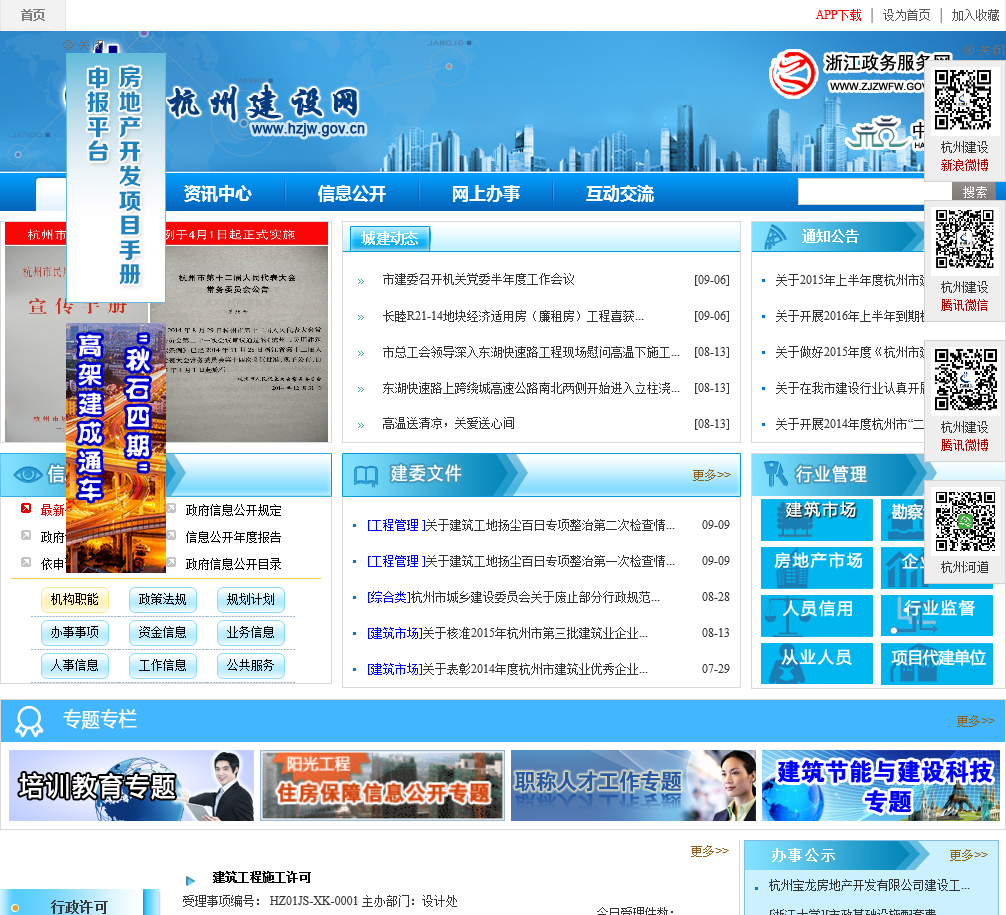Open the 首页 tab at top left
This screenshot has width=1006, height=915.
pyautogui.click(x=33, y=15)
